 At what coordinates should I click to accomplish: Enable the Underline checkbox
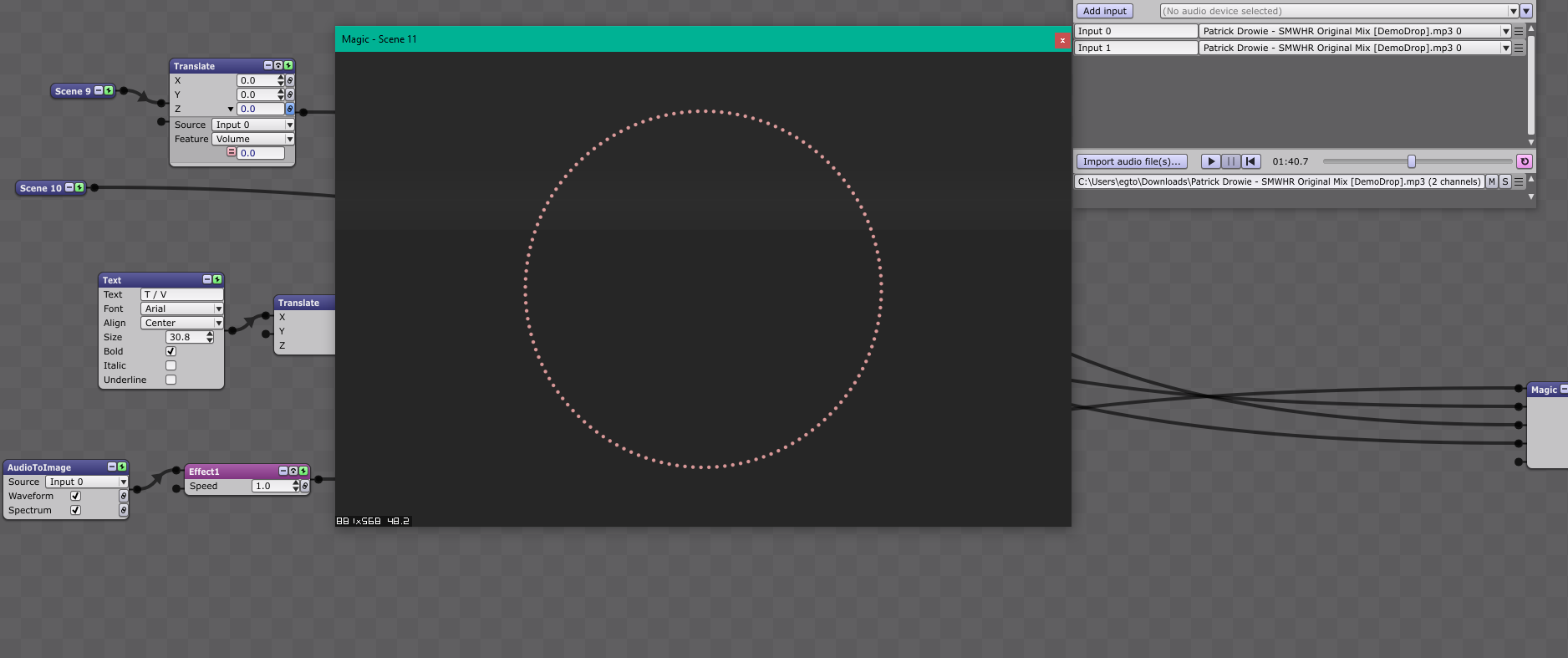pyautogui.click(x=171, y=380)
